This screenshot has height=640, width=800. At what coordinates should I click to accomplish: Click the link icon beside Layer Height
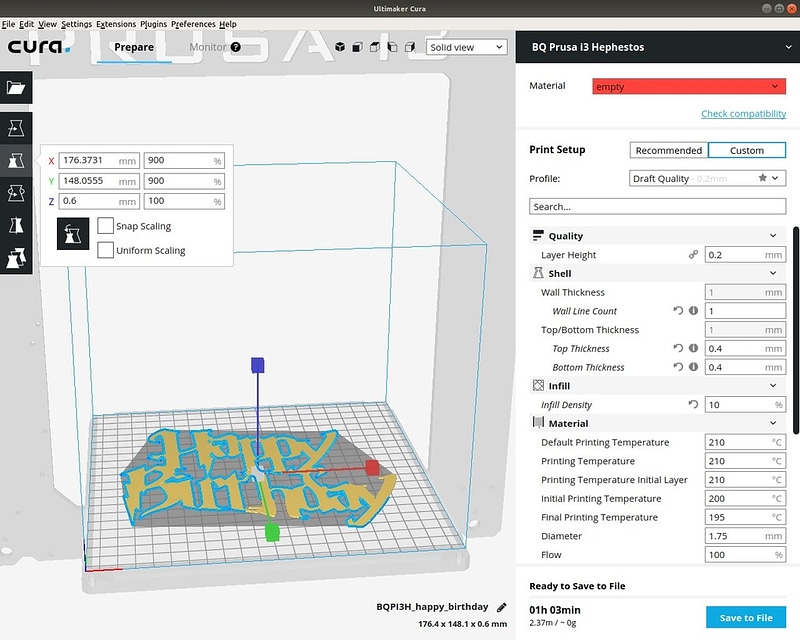693,254
